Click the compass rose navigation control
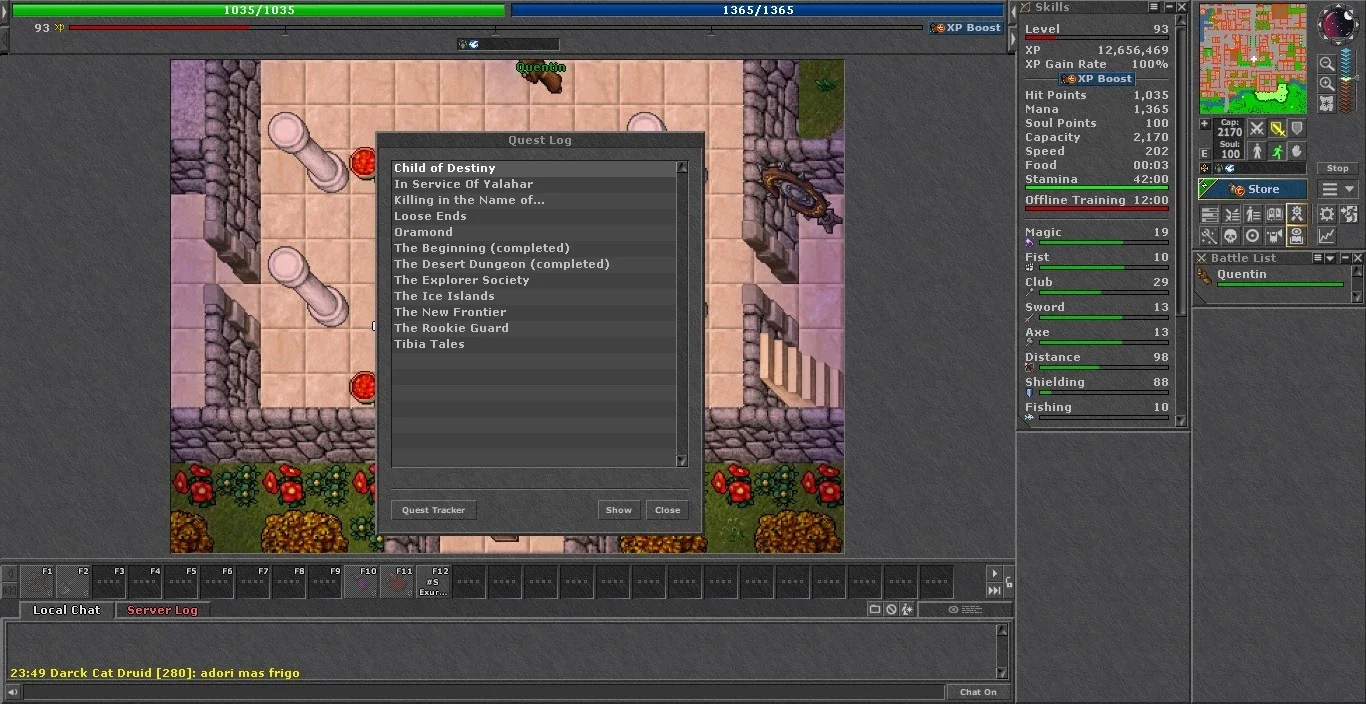Viewport: 1366px width, 704px height. point(1338,23)
